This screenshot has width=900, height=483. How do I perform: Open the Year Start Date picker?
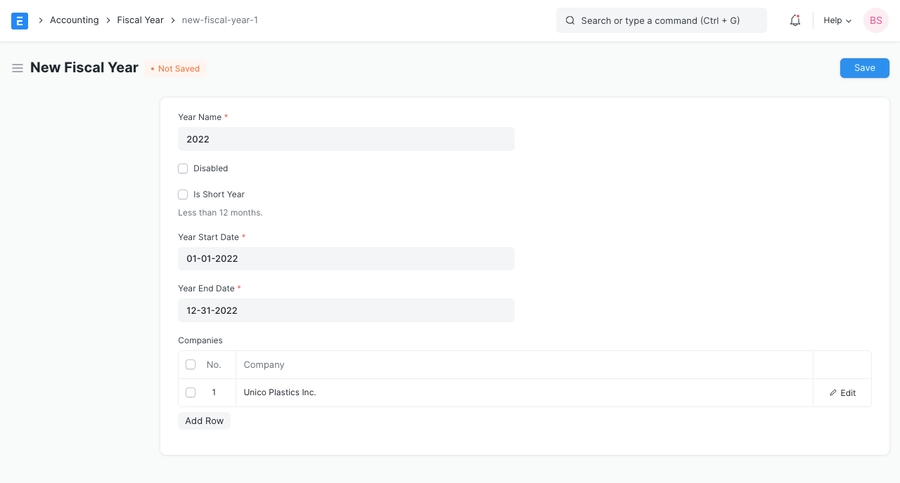tap(346, 259)
